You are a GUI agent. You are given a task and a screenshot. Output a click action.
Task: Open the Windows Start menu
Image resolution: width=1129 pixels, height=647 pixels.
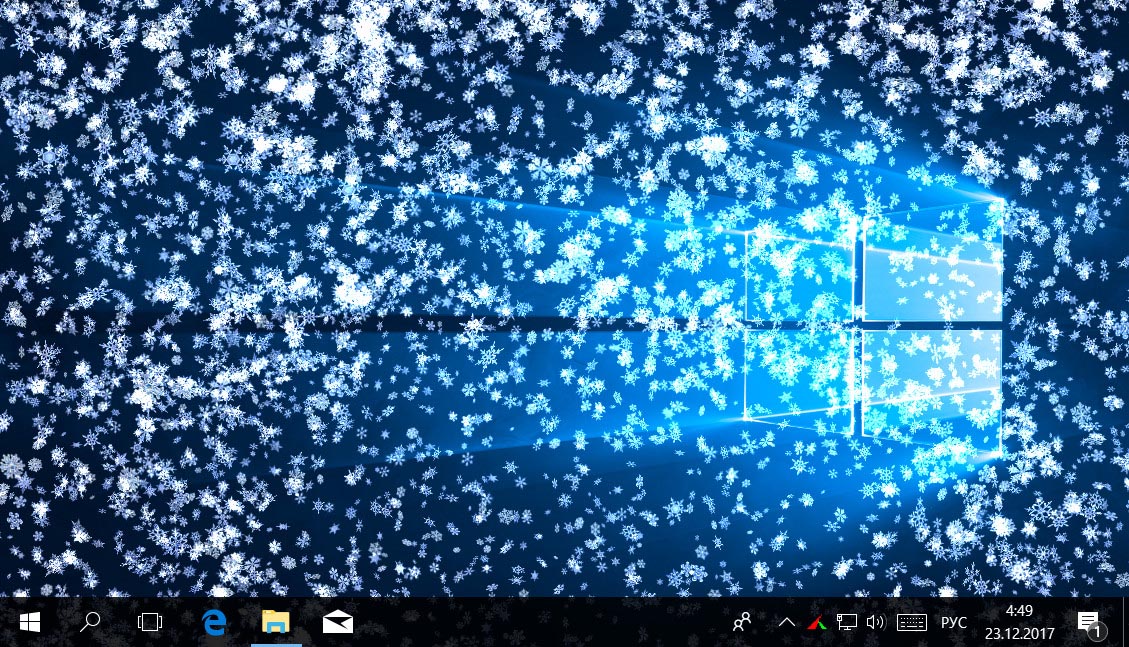click(x=30, y=622)
